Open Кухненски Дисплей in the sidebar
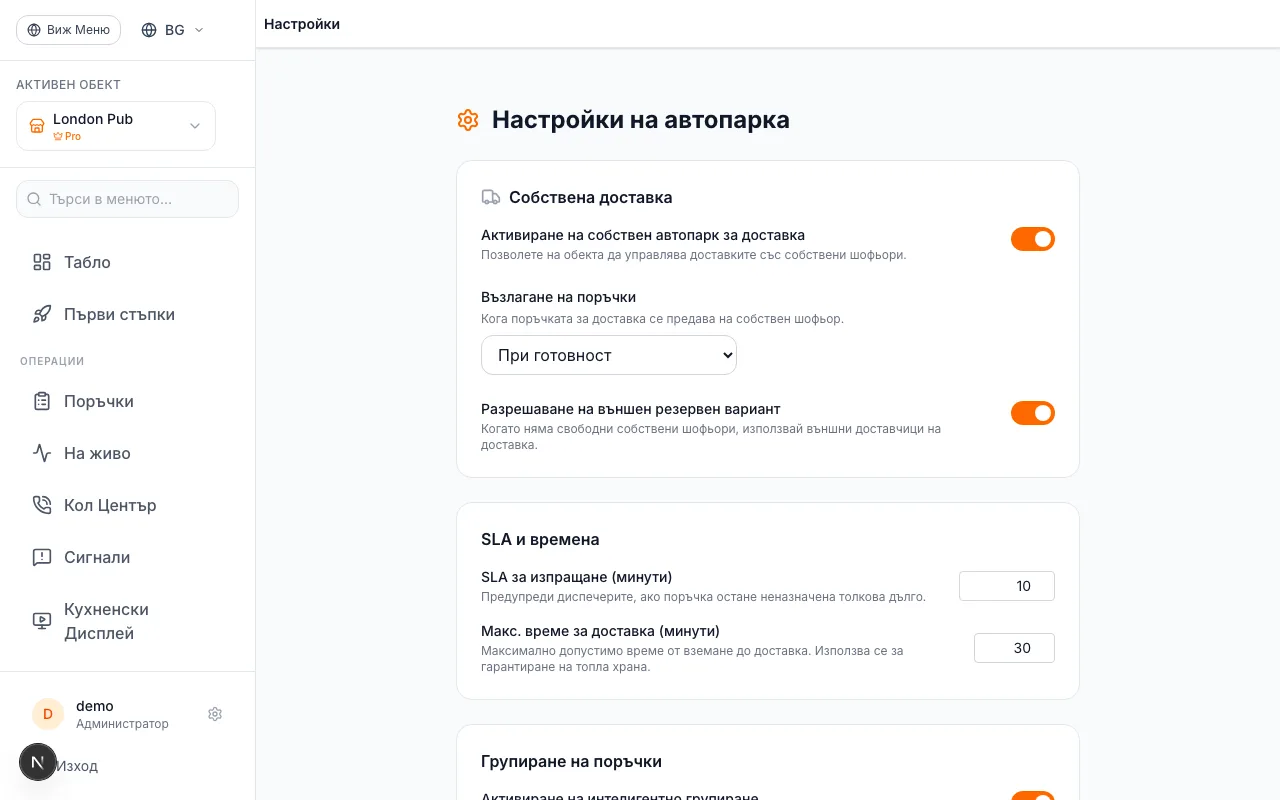This screenshot has width=1280, height=800. (x=127, y=621)
